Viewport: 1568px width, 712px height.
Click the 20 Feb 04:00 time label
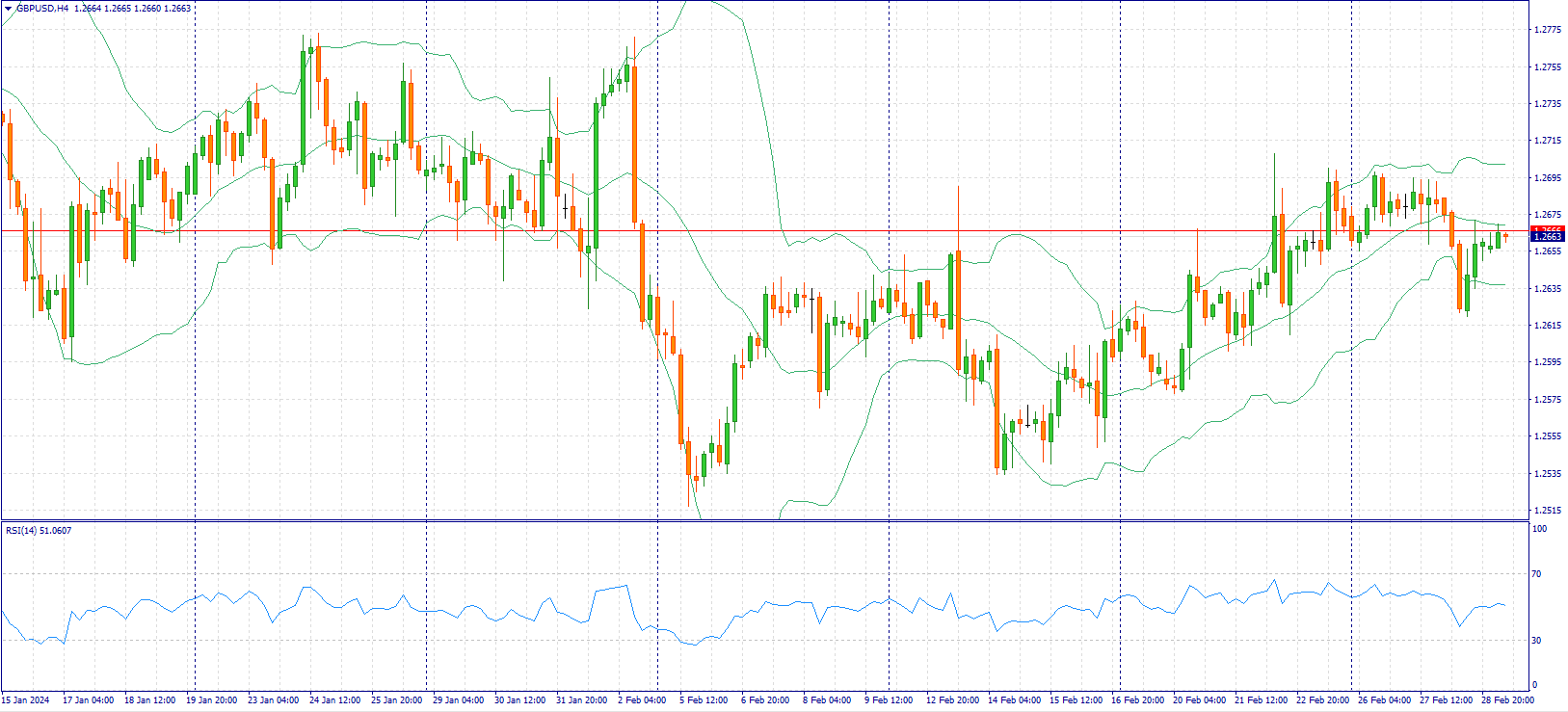1199,700
